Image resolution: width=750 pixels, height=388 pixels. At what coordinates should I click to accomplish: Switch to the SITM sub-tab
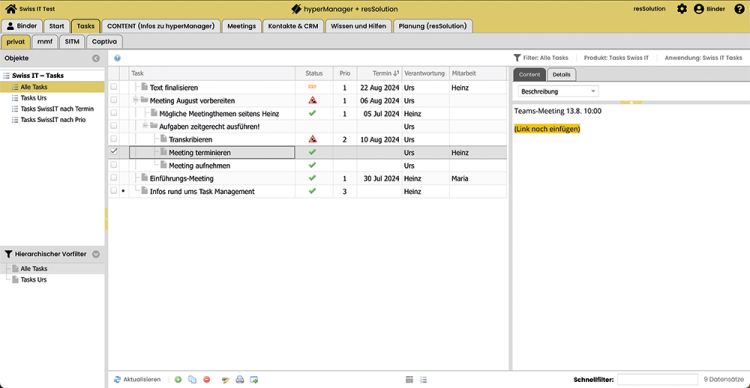point(72,42)
